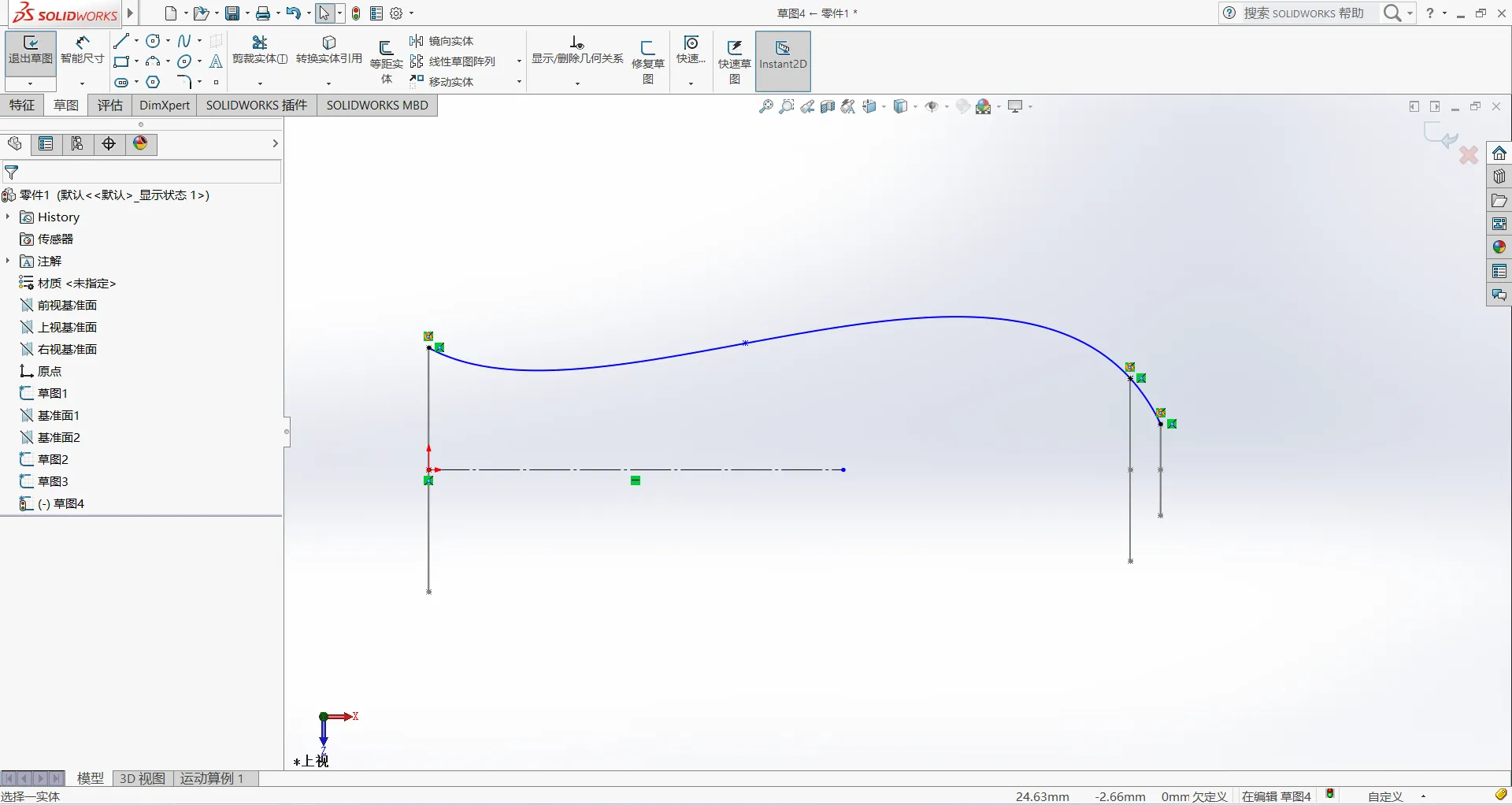Expand the History tree node
1512x805 pixels.
[x=8, y=217]
